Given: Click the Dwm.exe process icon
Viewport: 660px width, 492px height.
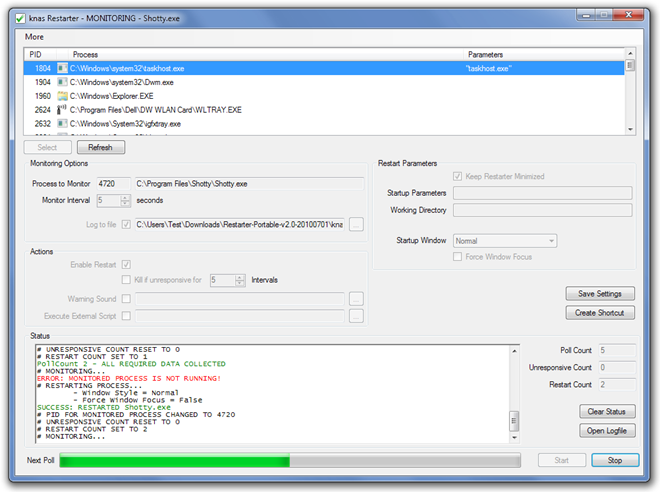Looking at the screenshot, I should click(x=62, y=82).
